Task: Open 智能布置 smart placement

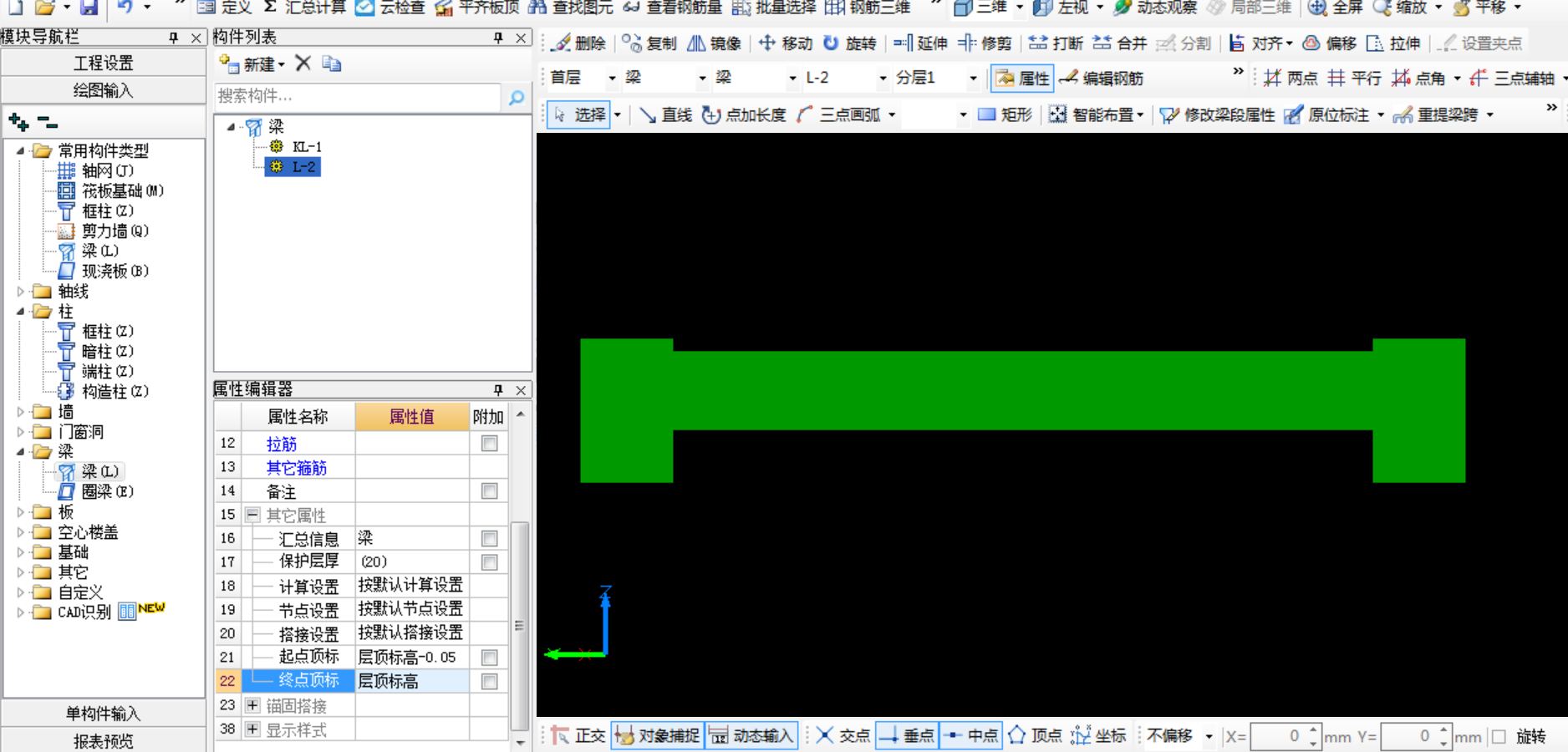Action: tap(1096, 114)
